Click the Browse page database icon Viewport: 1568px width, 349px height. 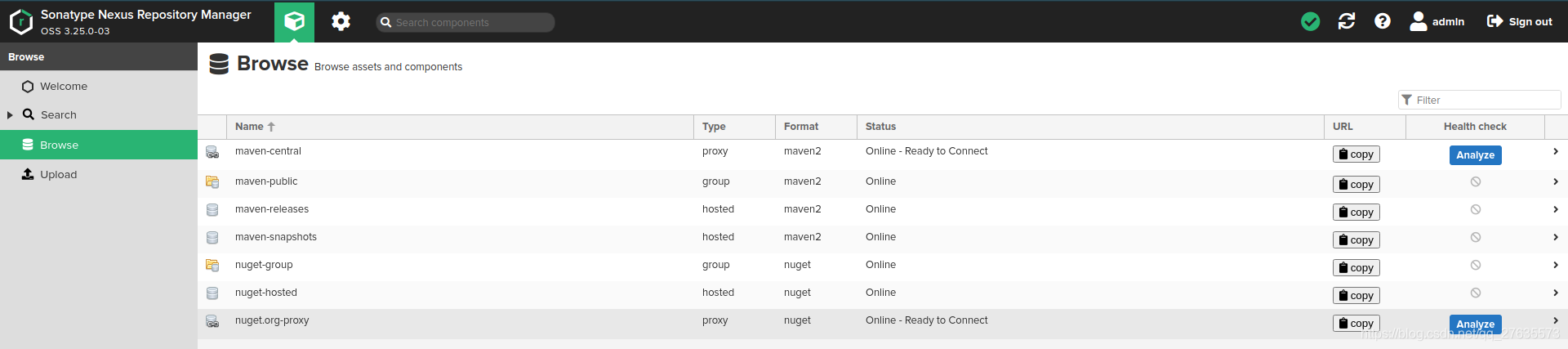pos(219,64)
